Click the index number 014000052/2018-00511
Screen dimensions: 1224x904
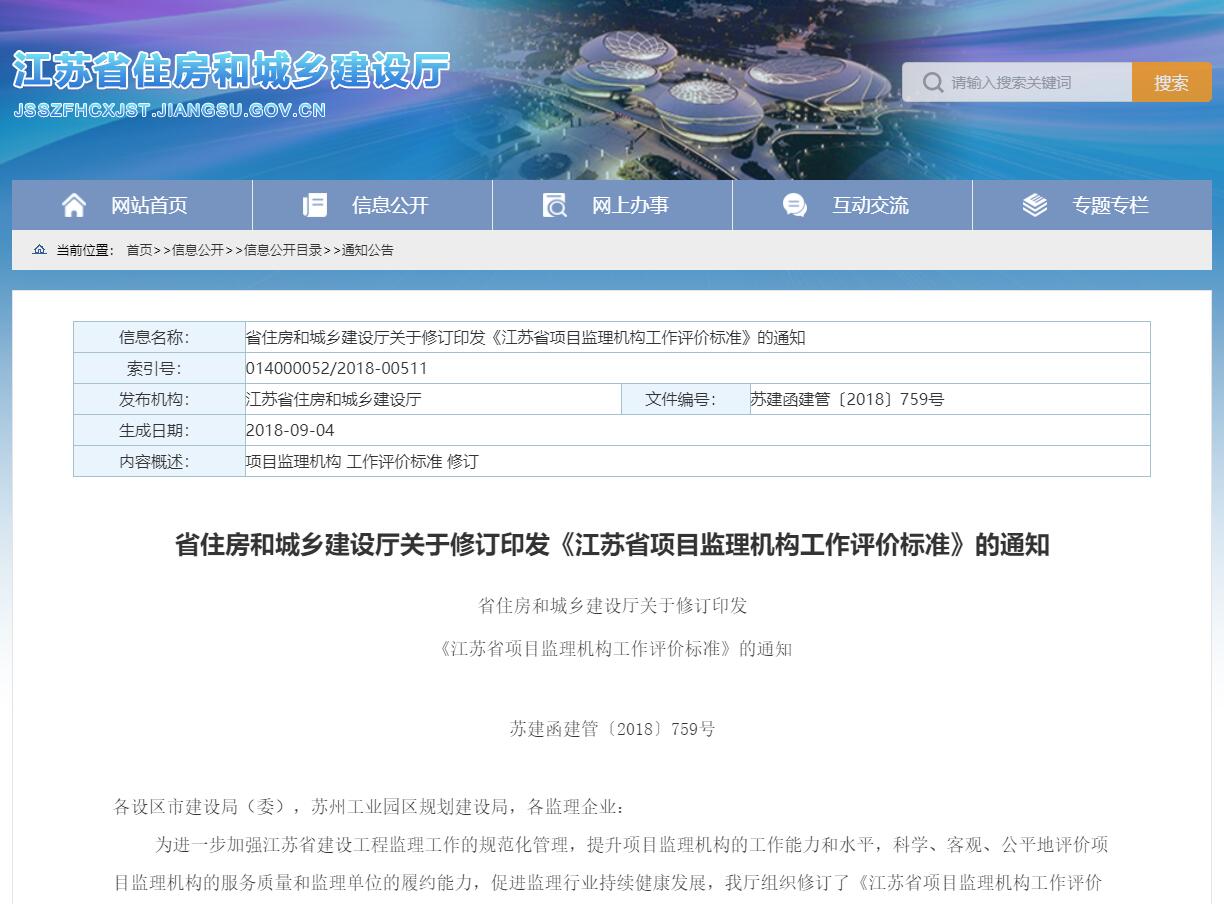click(336, 368)
